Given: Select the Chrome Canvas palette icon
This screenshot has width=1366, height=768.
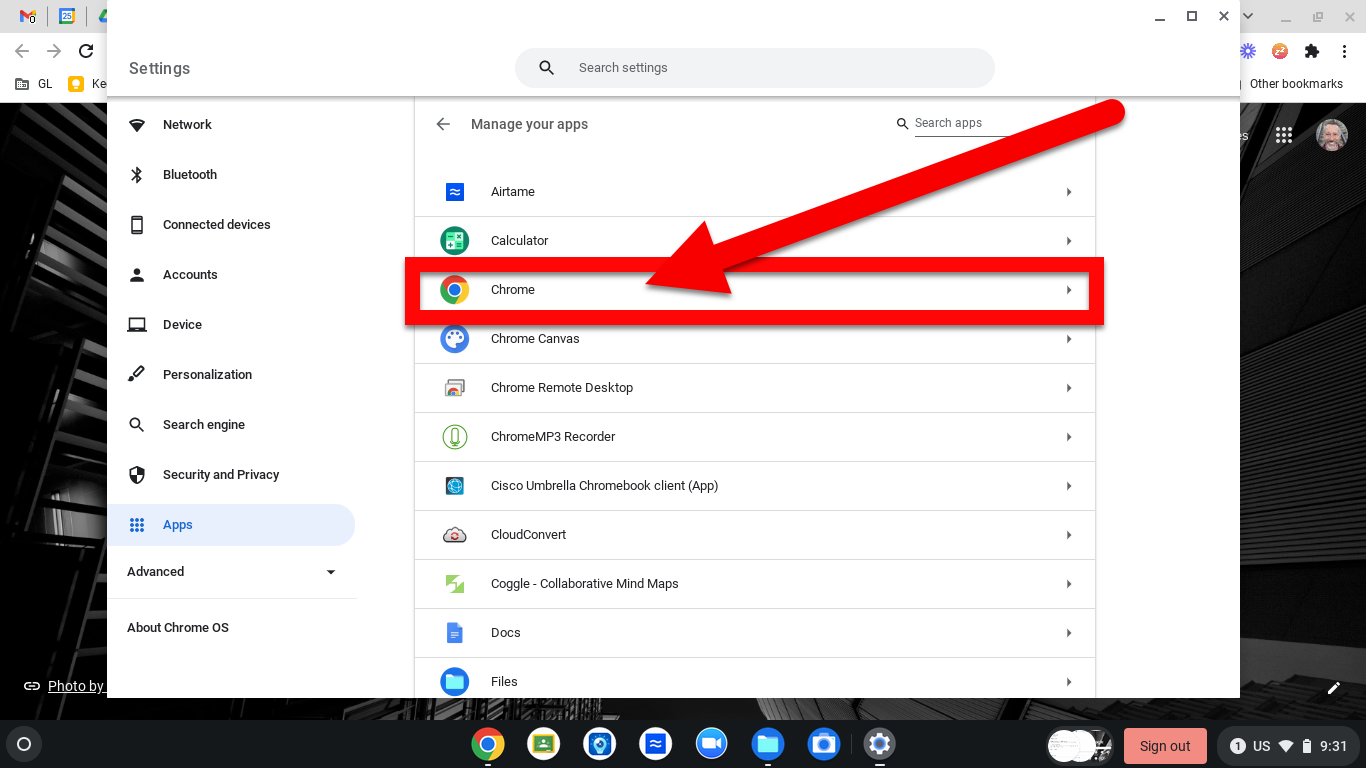Looking at the screenshot, I should point(454,339).
